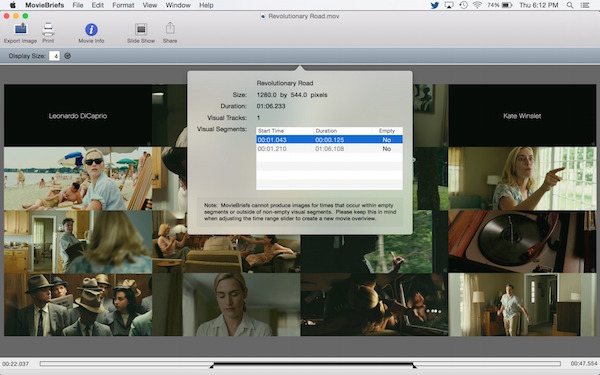Click the woman pointing at window thumbnail
This screenshot has height=375, width=600.
click(x=522, y=179)
